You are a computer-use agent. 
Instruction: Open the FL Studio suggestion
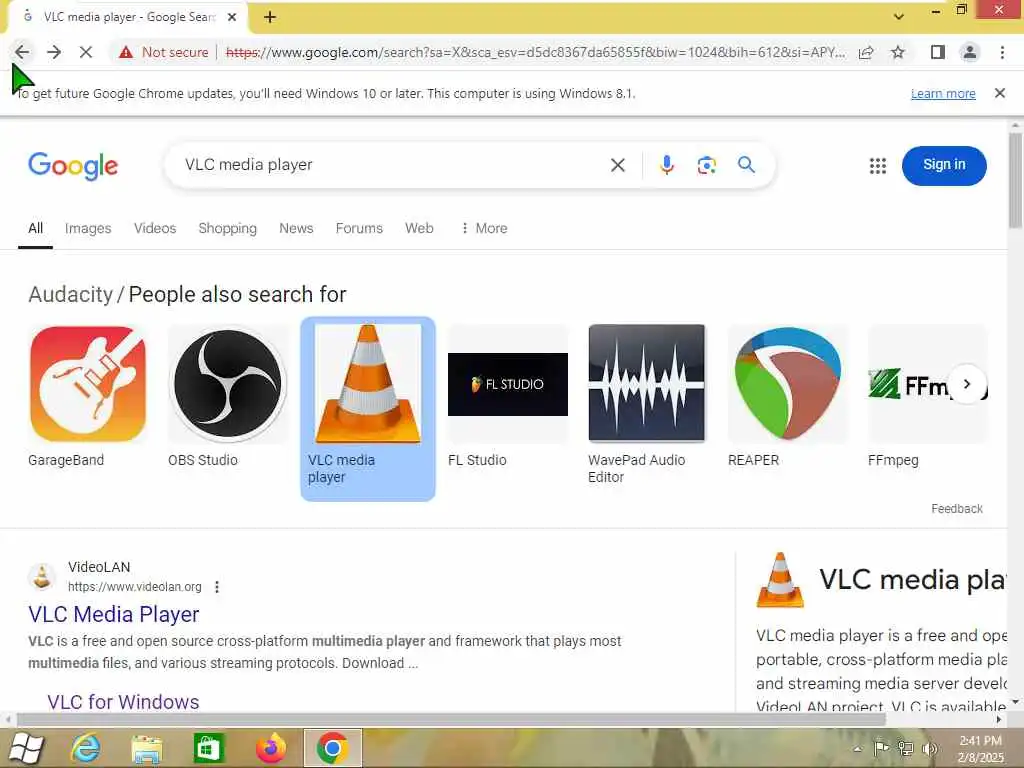point(507,396)
